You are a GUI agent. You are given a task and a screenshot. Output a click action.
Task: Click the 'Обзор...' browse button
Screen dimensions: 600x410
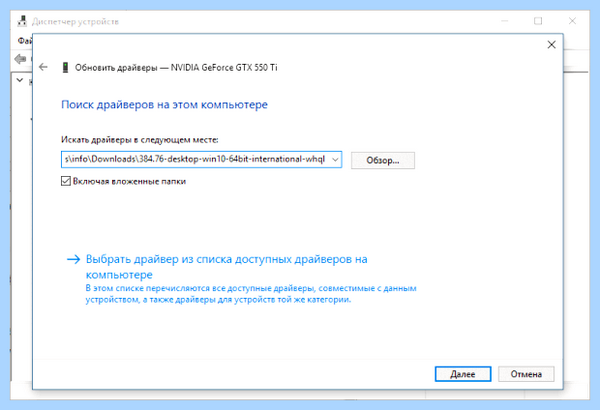pos(383,160)
